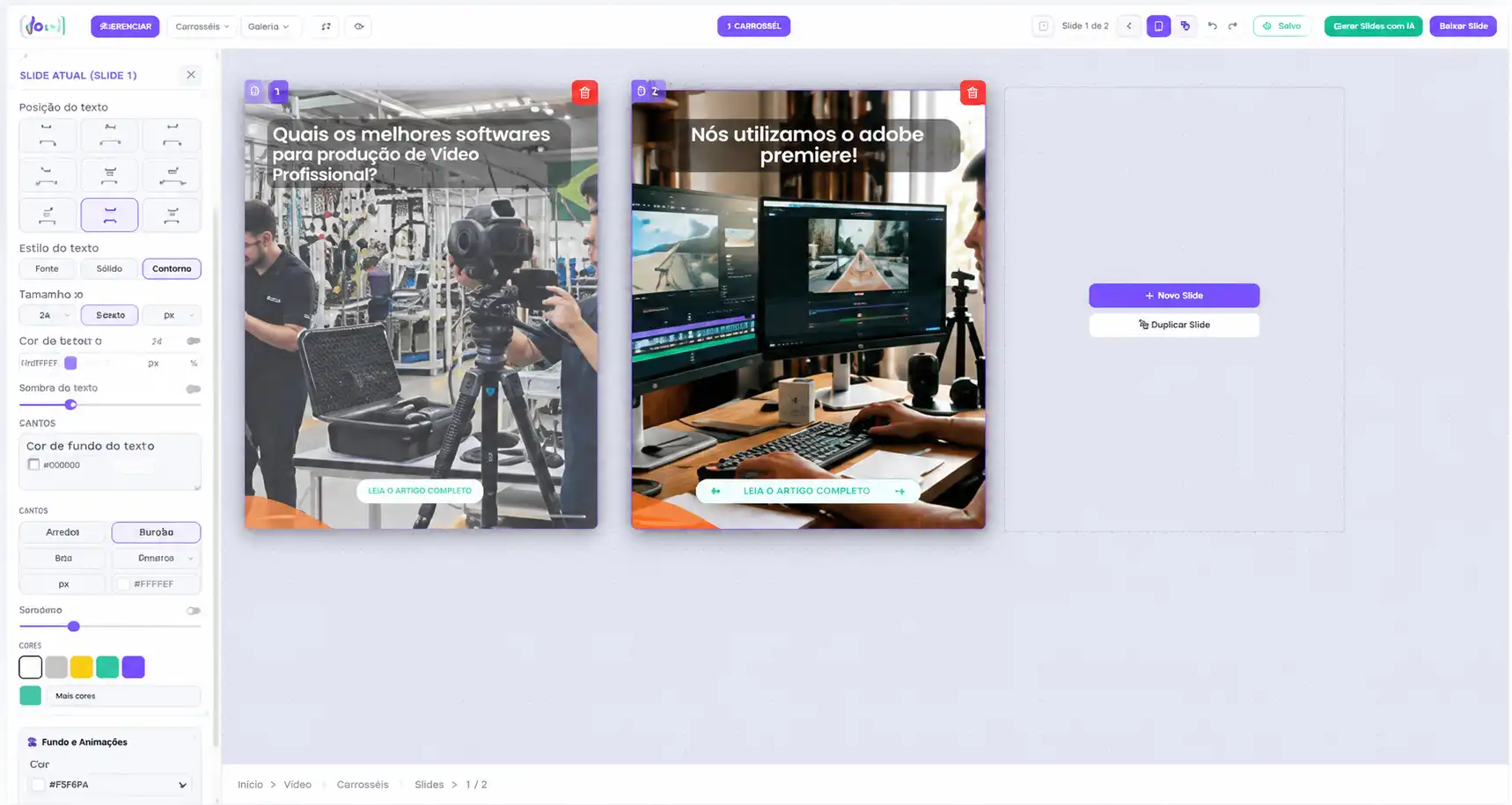Viewport: 1512px width, 805px height.
Task: Check the #000000 text background color box
Action: pos(33,465)
